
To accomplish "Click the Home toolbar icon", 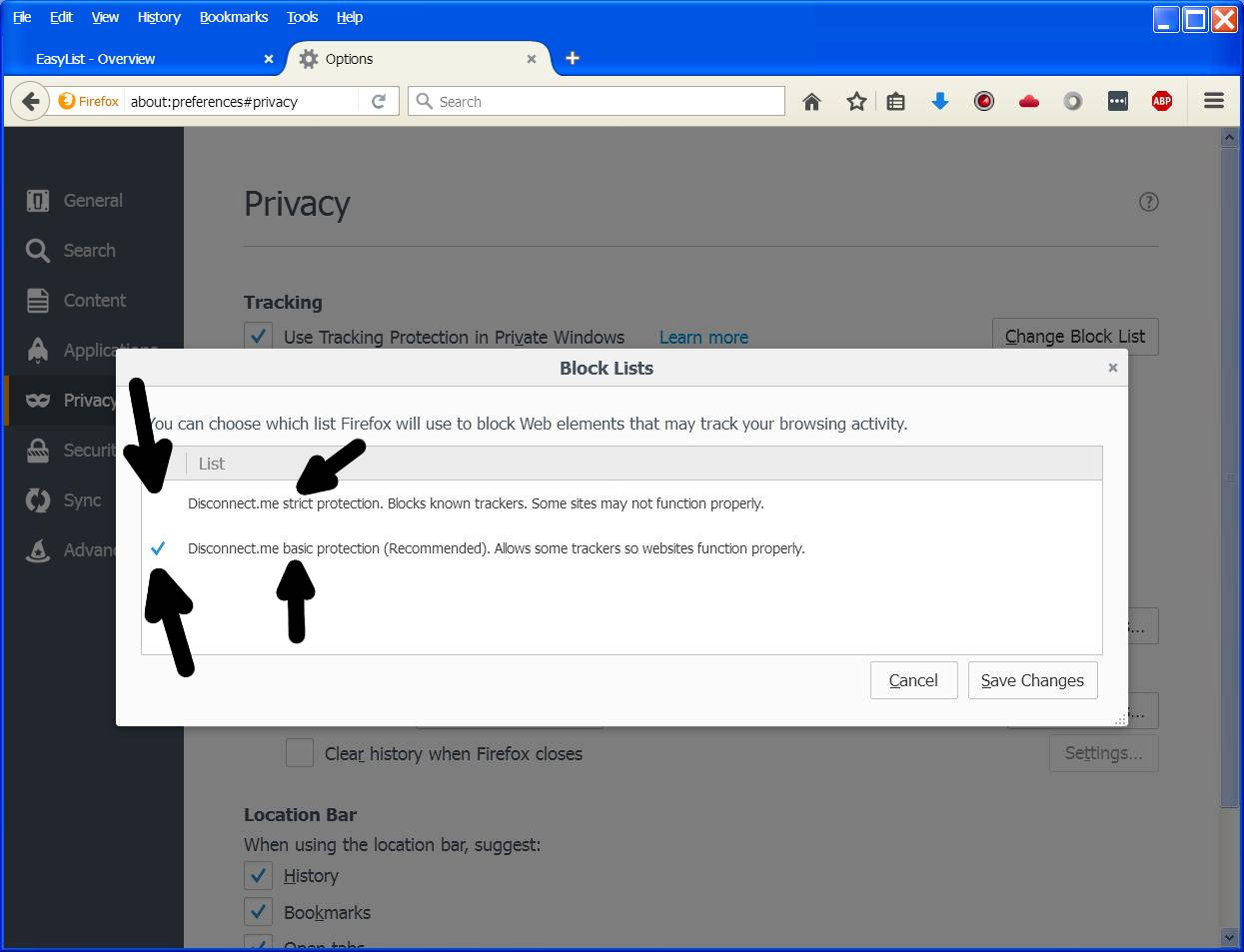I will (811, 101).
